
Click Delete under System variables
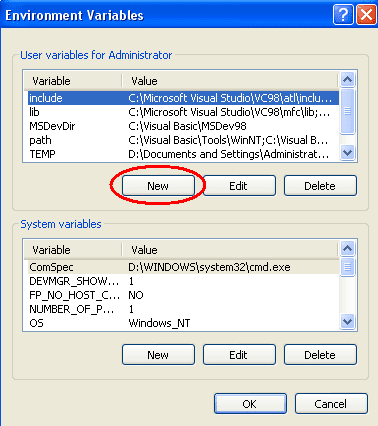[x=320, y=355]
